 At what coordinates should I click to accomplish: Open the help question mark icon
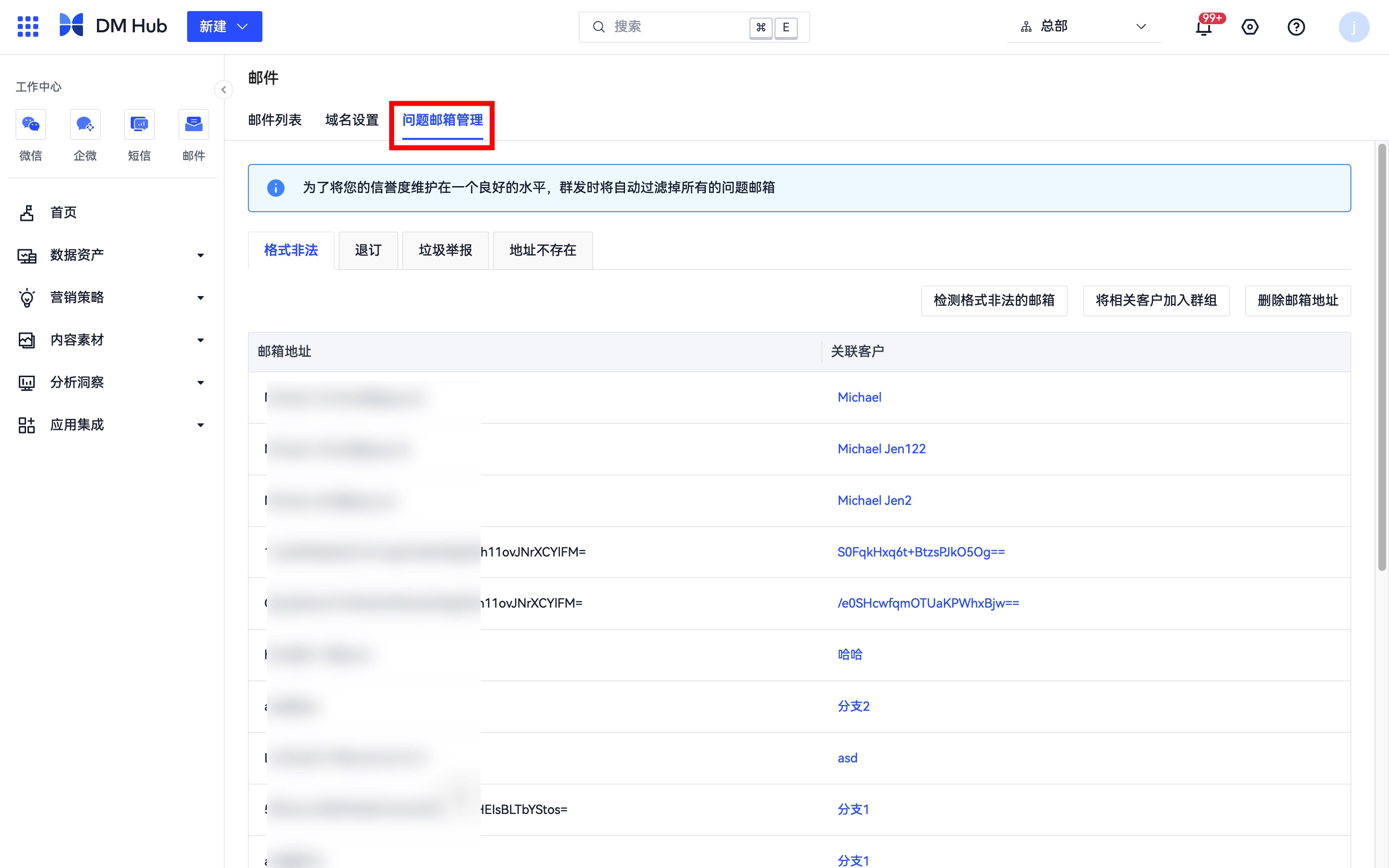[1296, 27]
